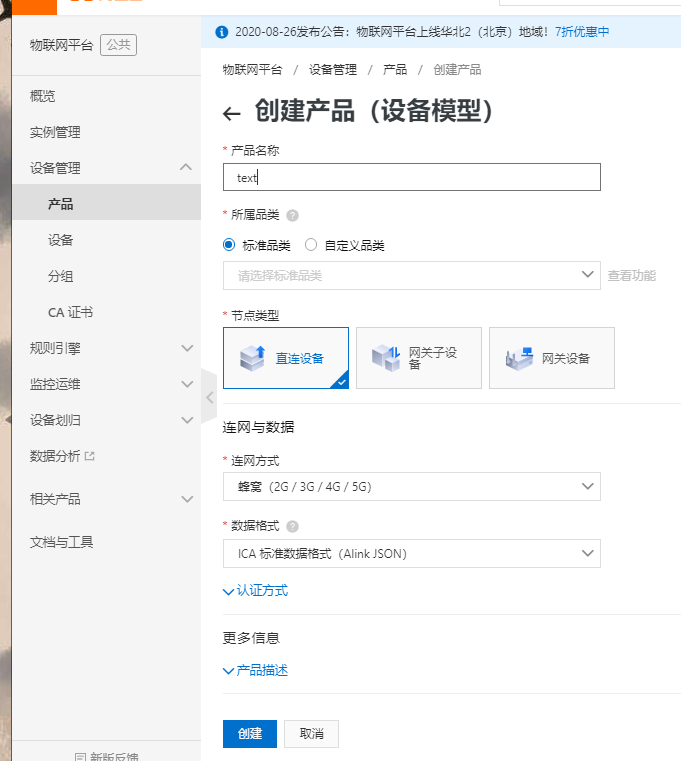
Task: Select the 自定义品类 radio button
Action: pyautogui.click(x=311, y=245)
